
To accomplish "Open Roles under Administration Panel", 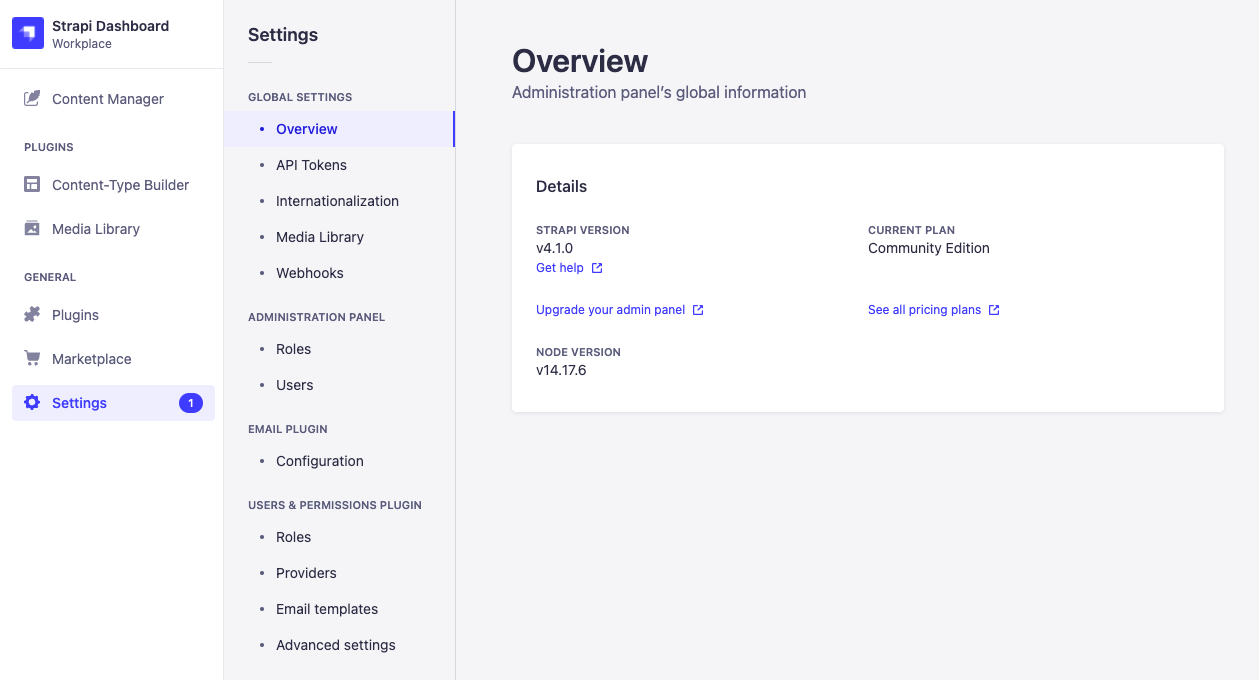I will (339, 349).
